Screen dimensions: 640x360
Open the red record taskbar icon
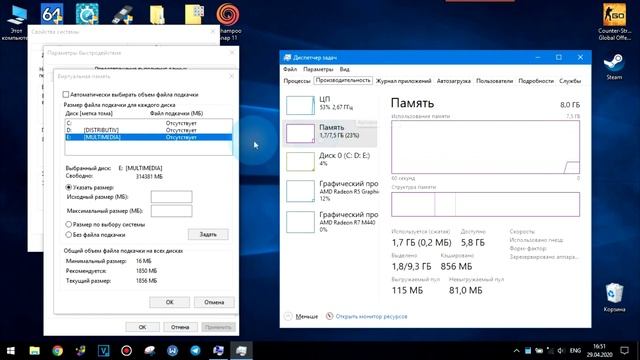point(126,351)
